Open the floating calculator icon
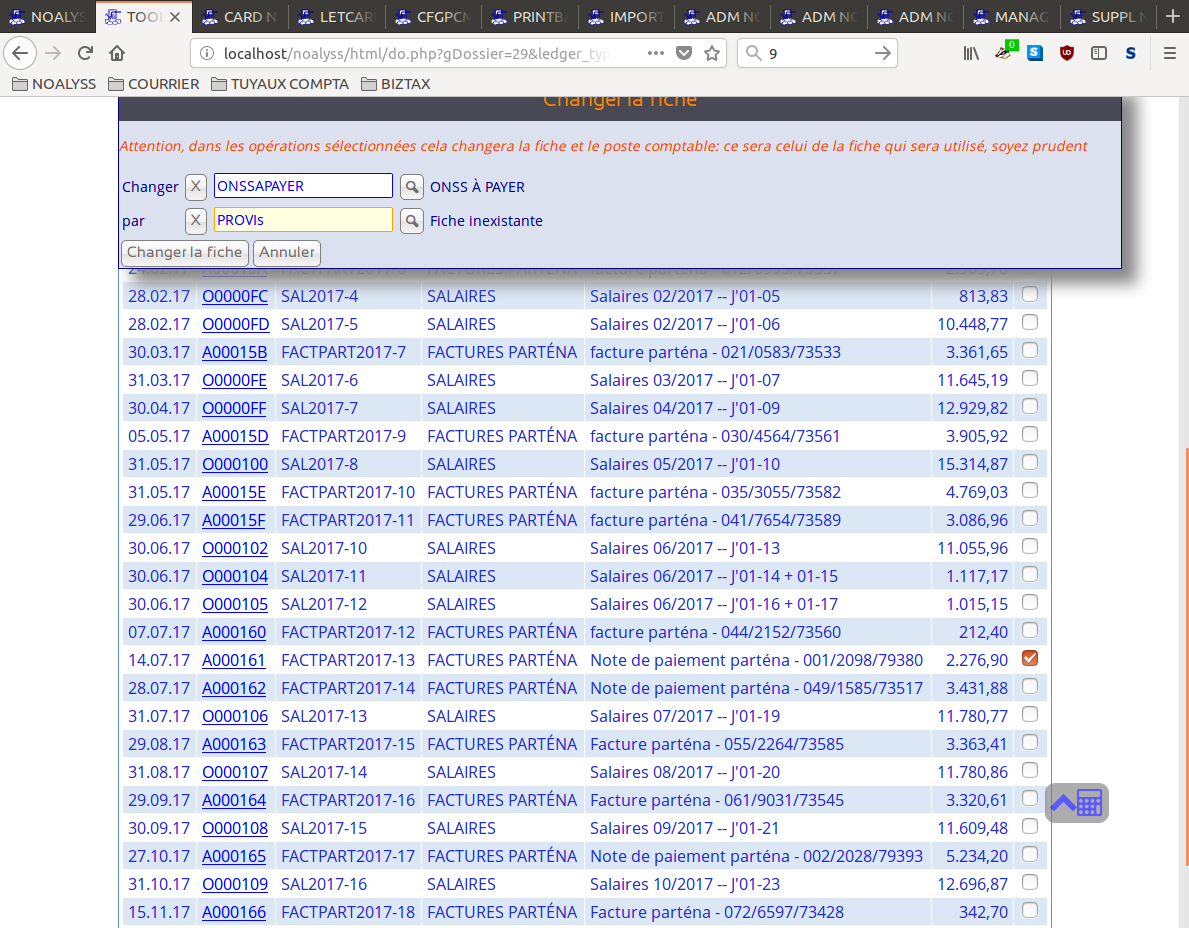 pyautogui.click(x=1077, y=803)
